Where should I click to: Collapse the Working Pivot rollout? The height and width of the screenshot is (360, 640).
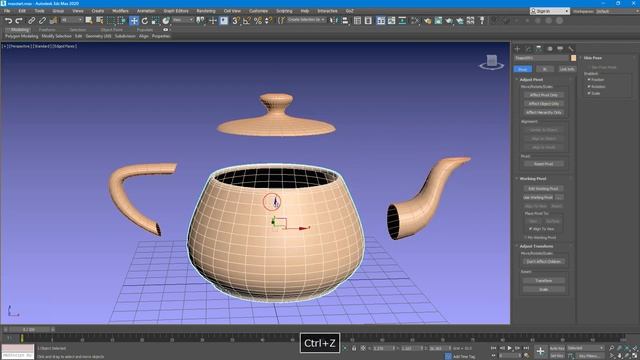533,178
